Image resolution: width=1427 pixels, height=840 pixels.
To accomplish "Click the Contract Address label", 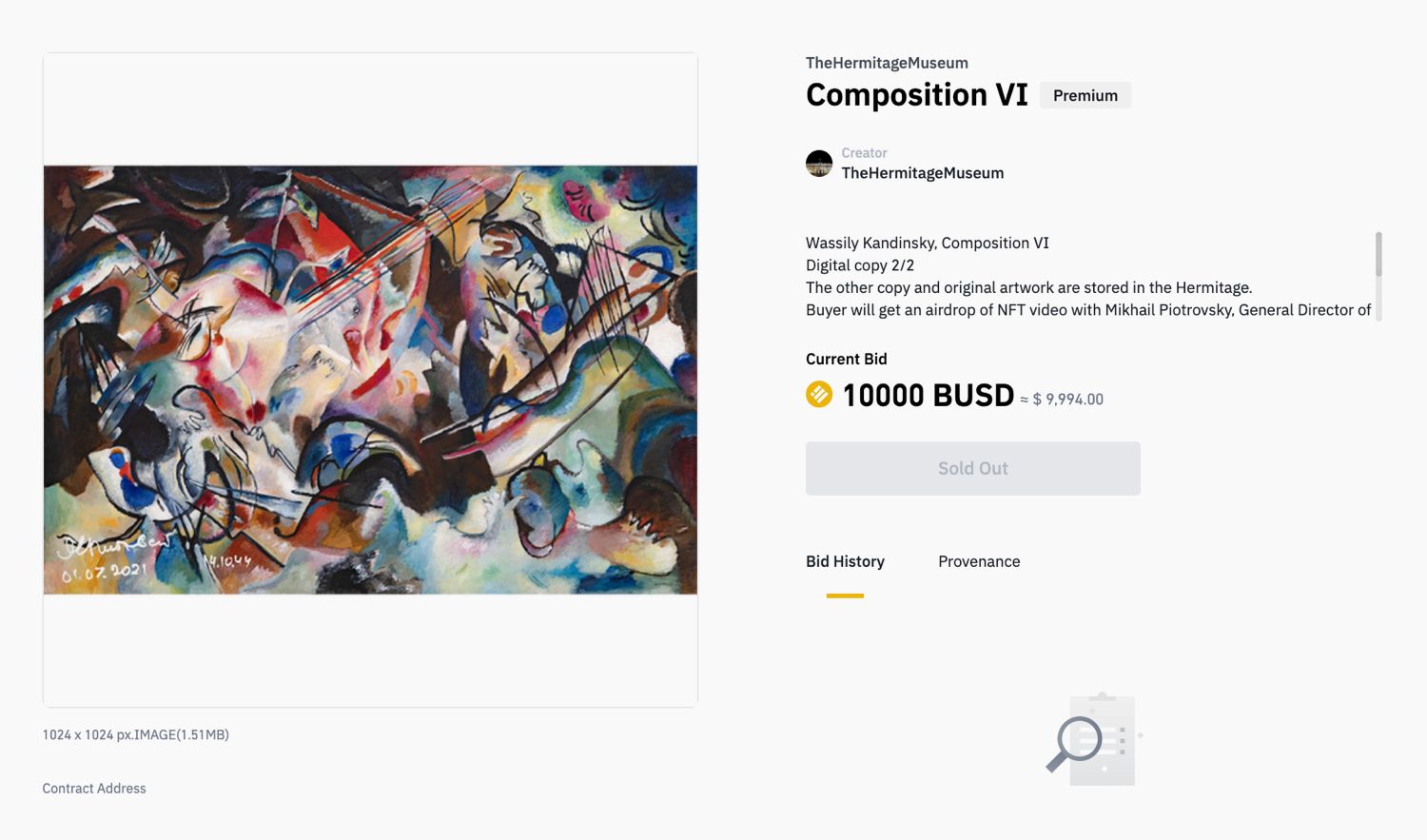I will coord(94,789).
